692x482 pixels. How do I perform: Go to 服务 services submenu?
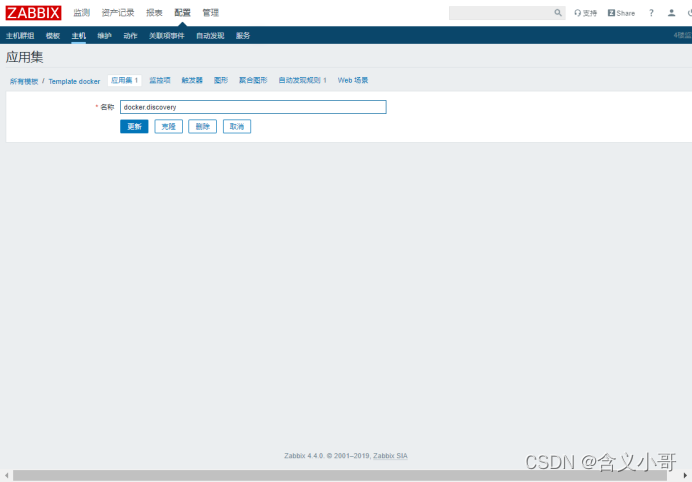[x=243, y=36]
